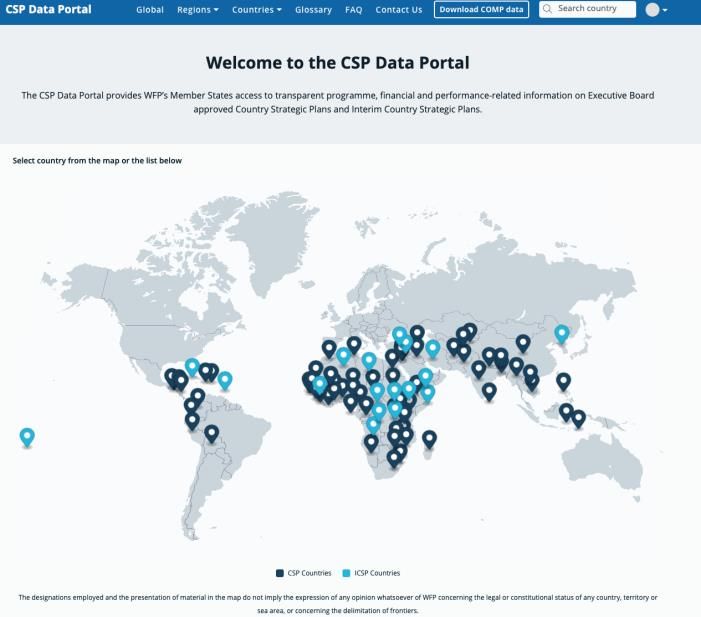
Task: Click the dark pin on Timor-Leste
Action: pos(579,419)
